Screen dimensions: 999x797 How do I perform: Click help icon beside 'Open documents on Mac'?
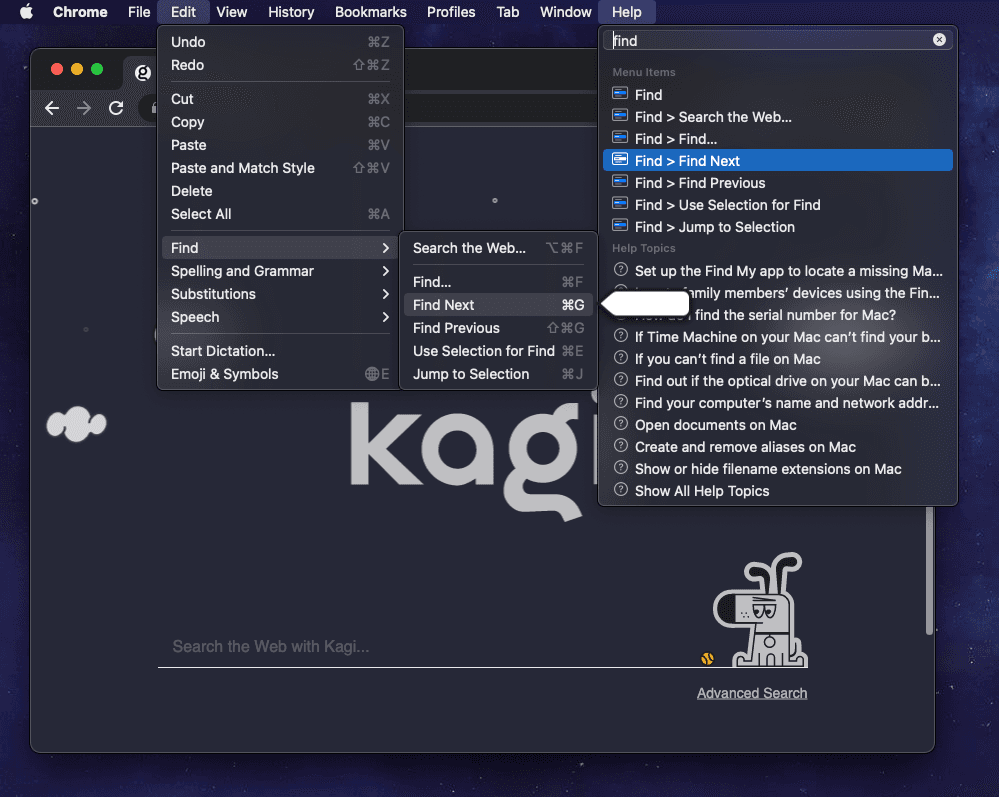click(621, 424)
